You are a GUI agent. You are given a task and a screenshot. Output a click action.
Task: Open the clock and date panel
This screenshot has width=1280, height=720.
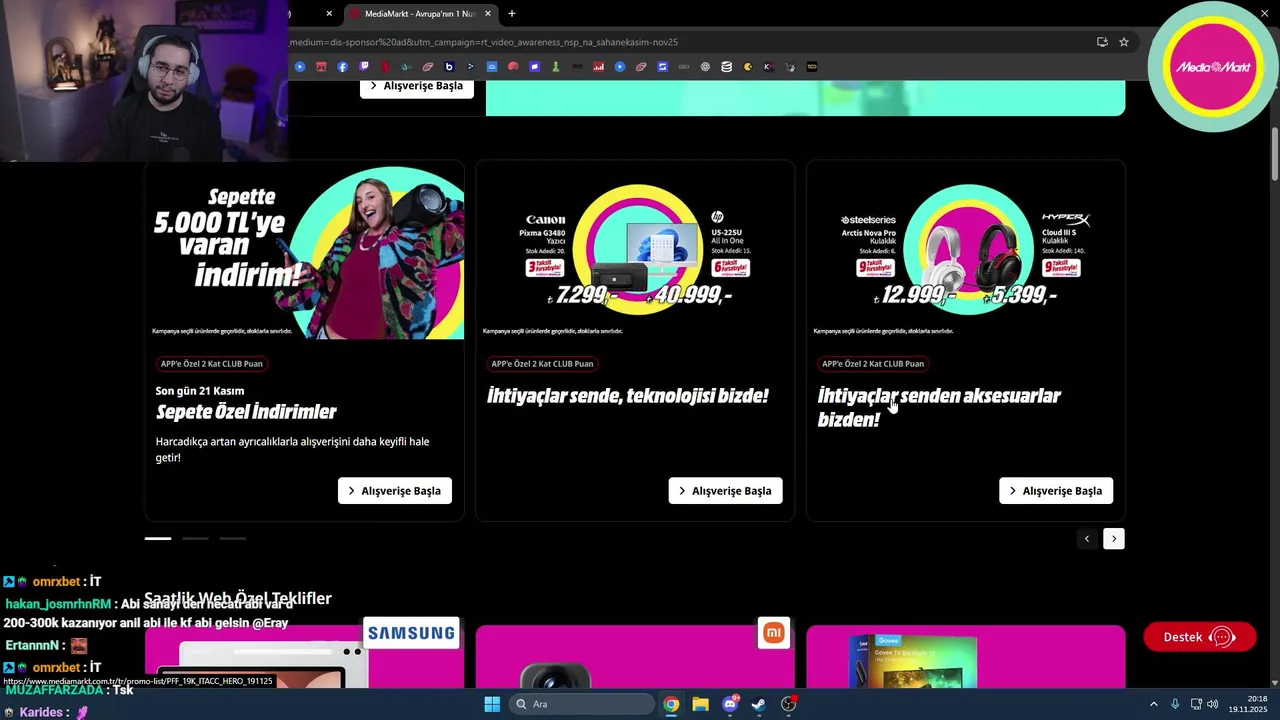pos(1248,704)
